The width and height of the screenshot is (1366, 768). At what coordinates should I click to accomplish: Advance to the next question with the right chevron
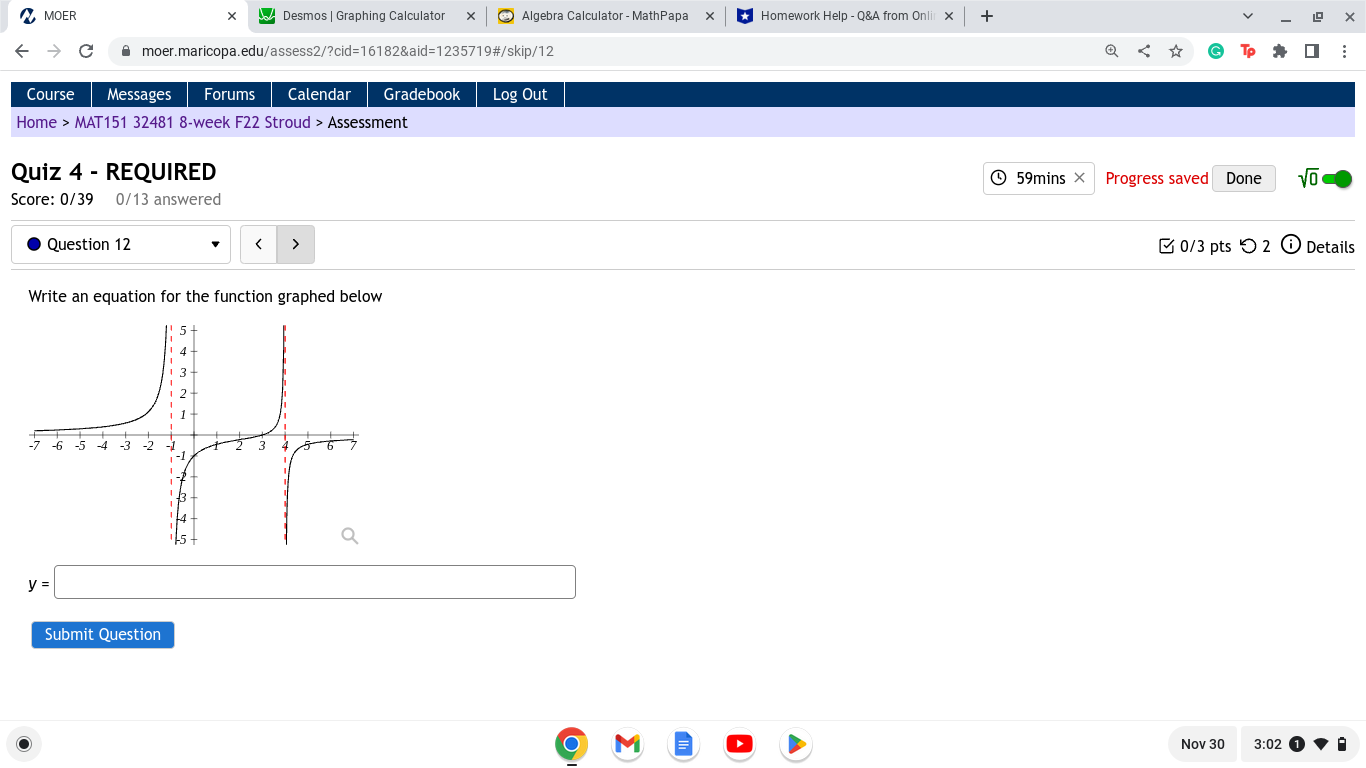[x=295, y=243]
